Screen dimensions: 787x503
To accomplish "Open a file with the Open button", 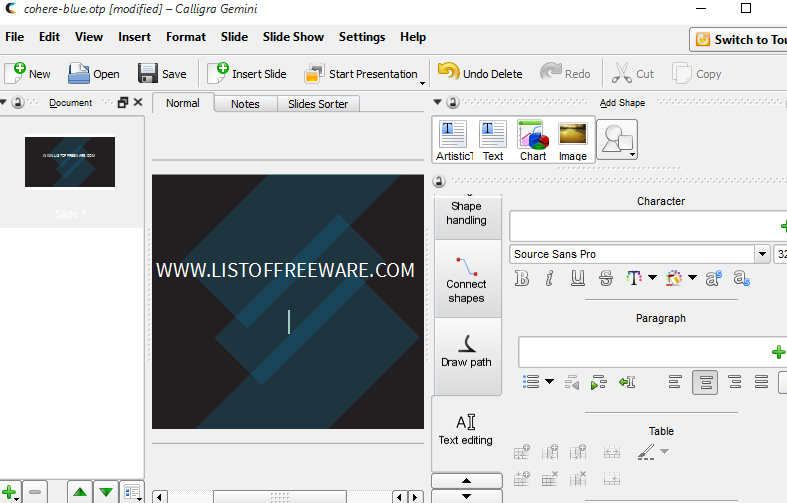I will point(94,74).
